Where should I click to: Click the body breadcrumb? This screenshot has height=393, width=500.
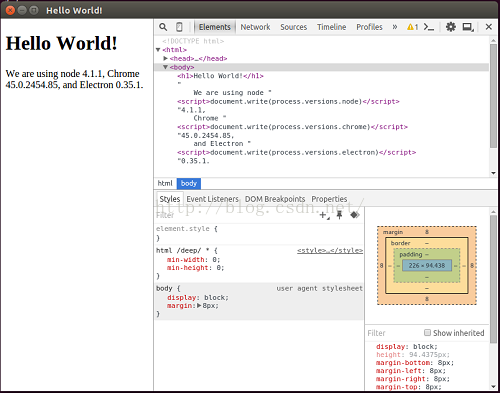click(189, 183)
